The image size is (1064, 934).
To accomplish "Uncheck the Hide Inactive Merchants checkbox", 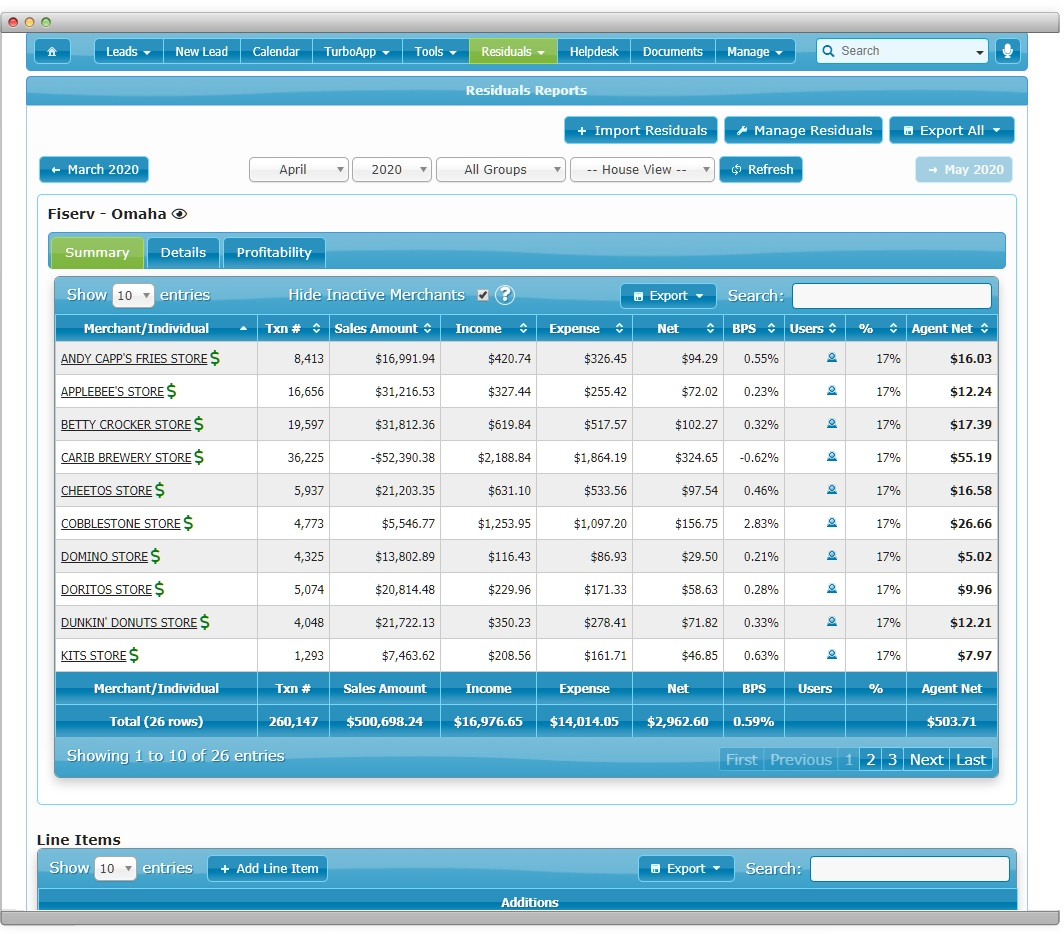I will (x=483, y=295).
